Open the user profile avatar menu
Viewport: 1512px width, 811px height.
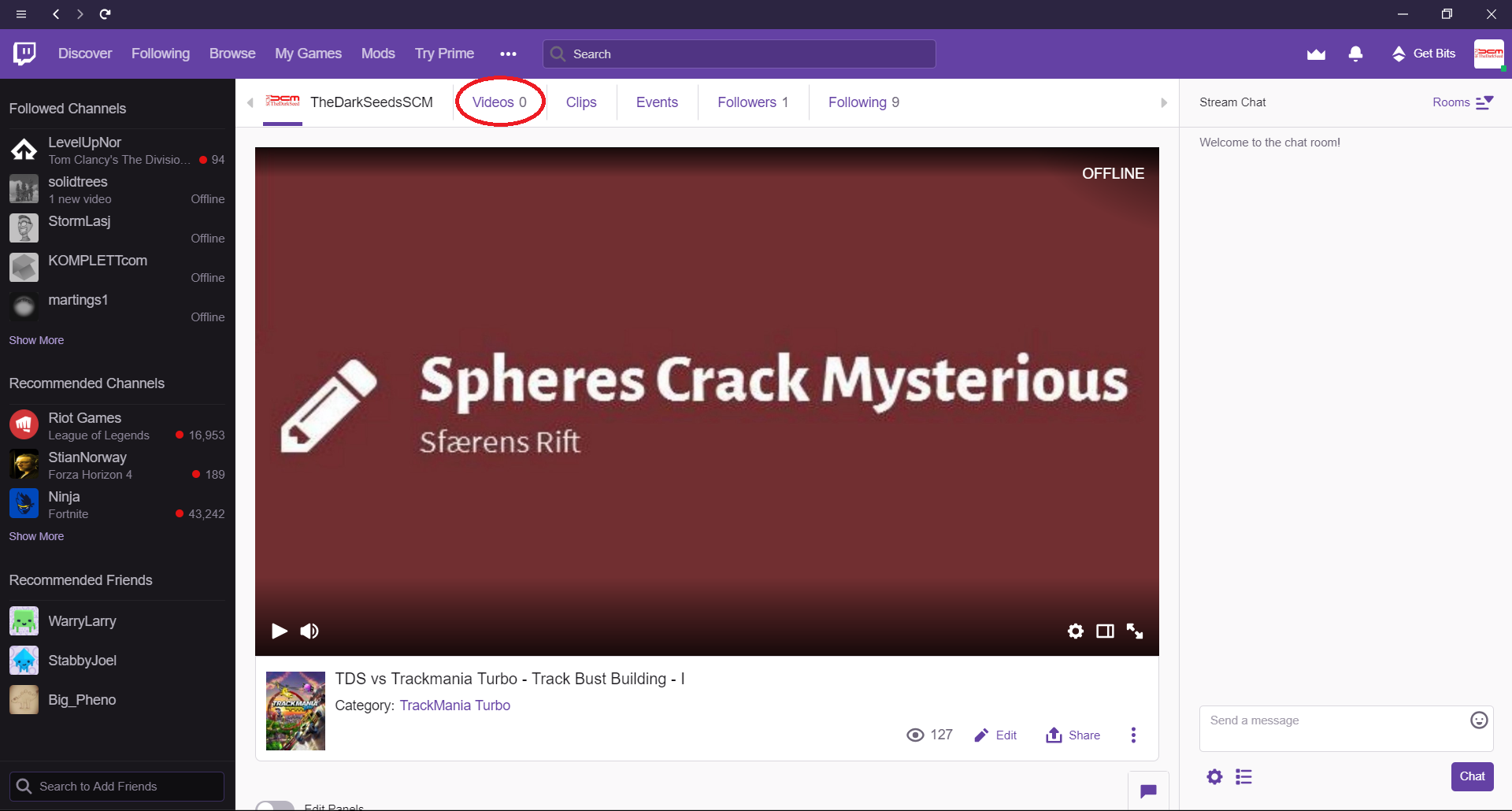[1488, 54]
